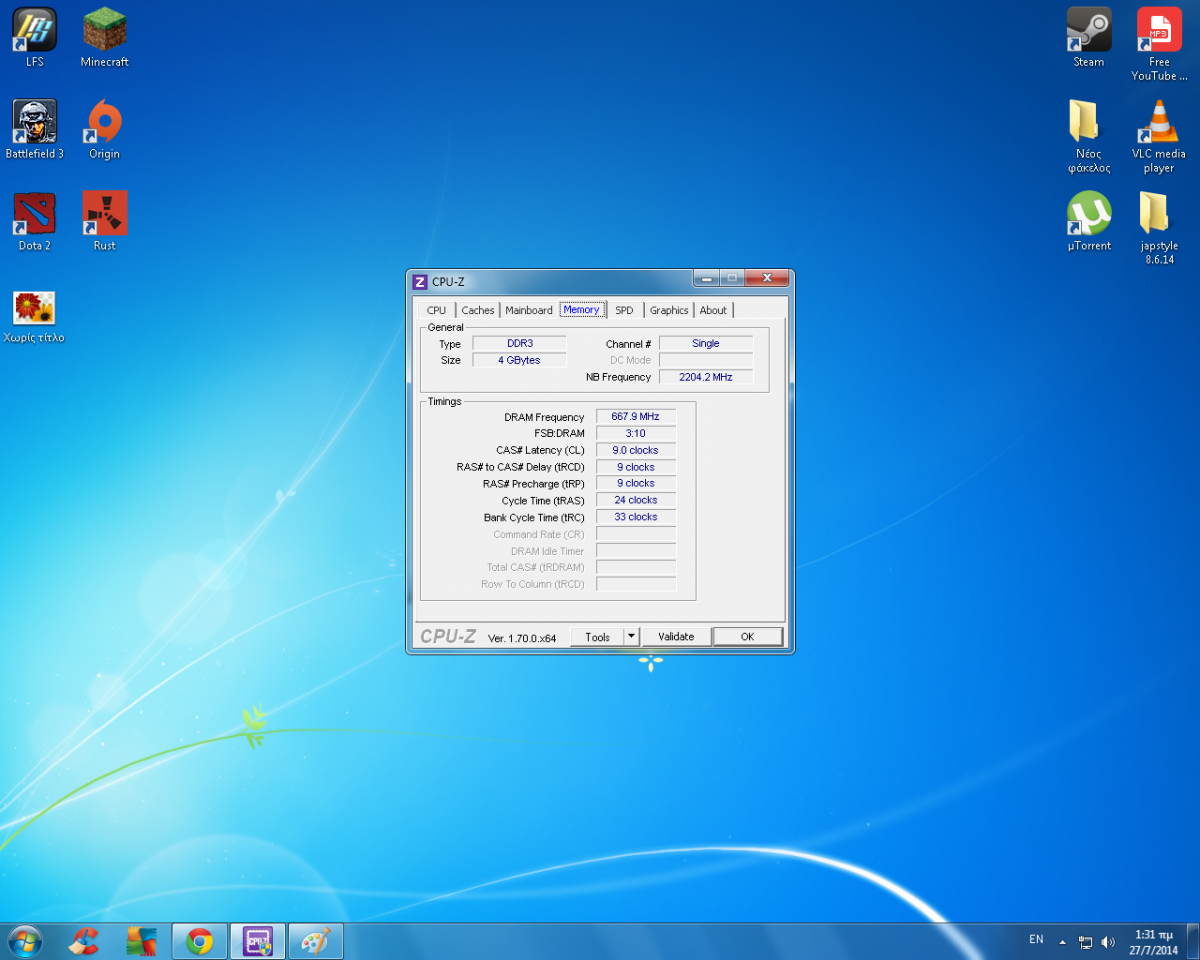The height and width of the screenshot is (960, 1200).
Task: Select the Memory tab
Action: tap(582, 309)
